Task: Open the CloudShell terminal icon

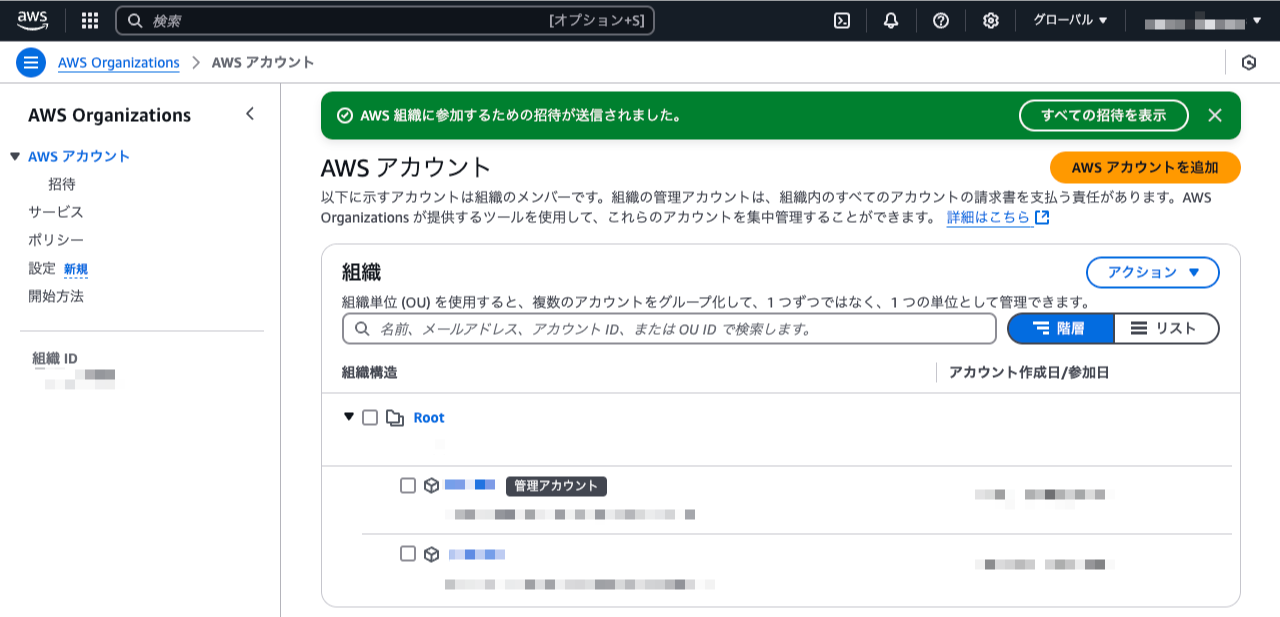Action: 842,20
